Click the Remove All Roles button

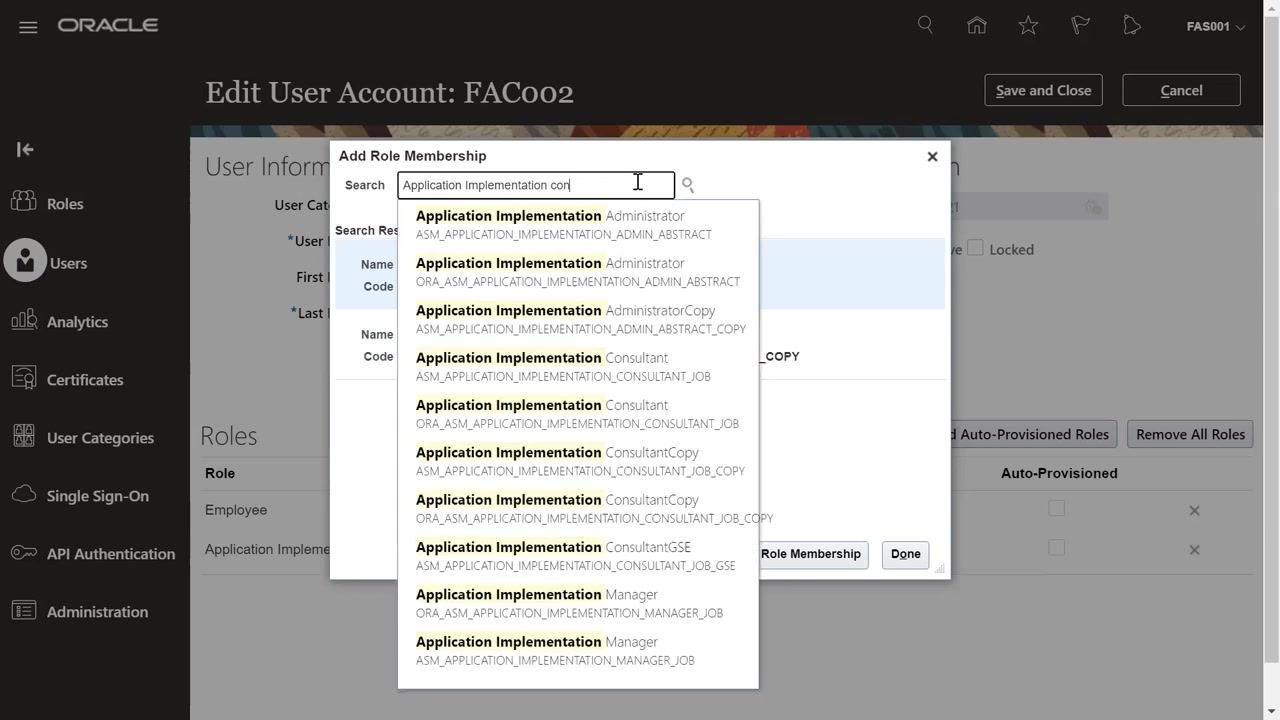pyautogui.click(x=1190, y=434)
